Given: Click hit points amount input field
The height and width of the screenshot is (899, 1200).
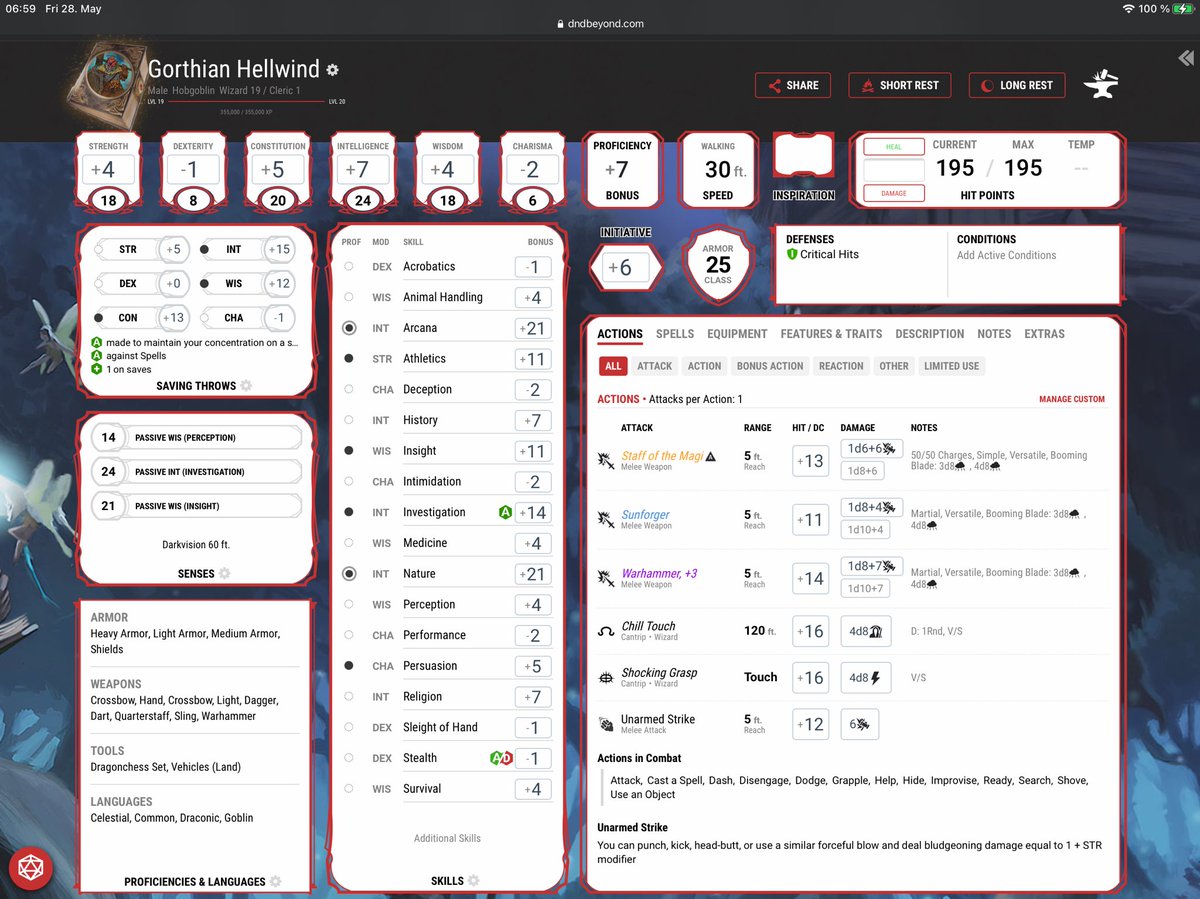Looking at the screenshot, I should [x=894, y=170].
